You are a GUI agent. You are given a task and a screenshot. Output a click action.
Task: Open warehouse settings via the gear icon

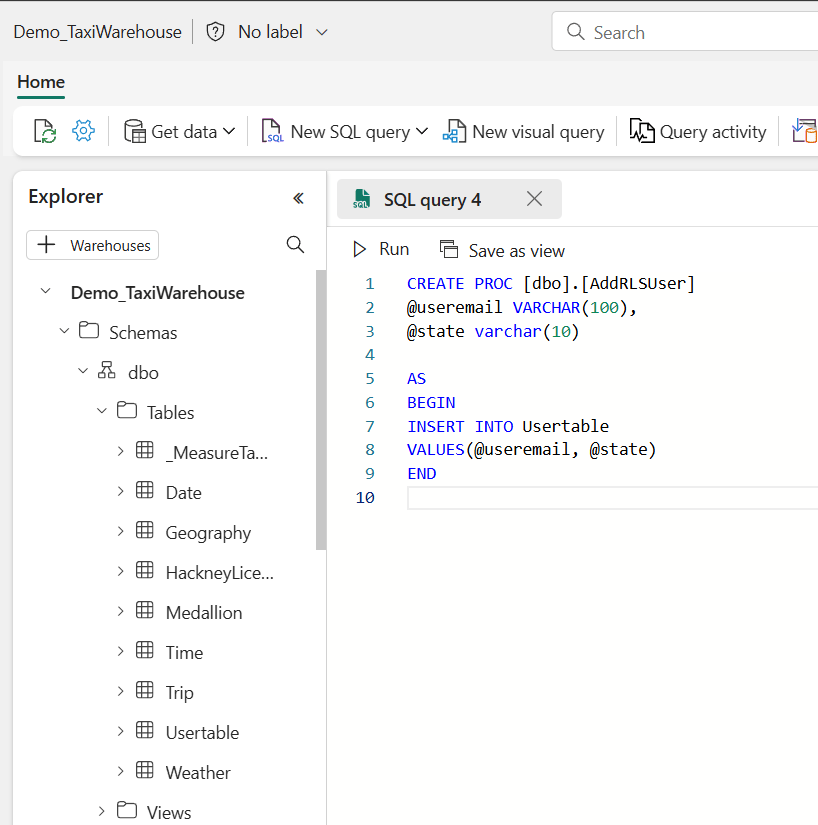tap(83, 131)
